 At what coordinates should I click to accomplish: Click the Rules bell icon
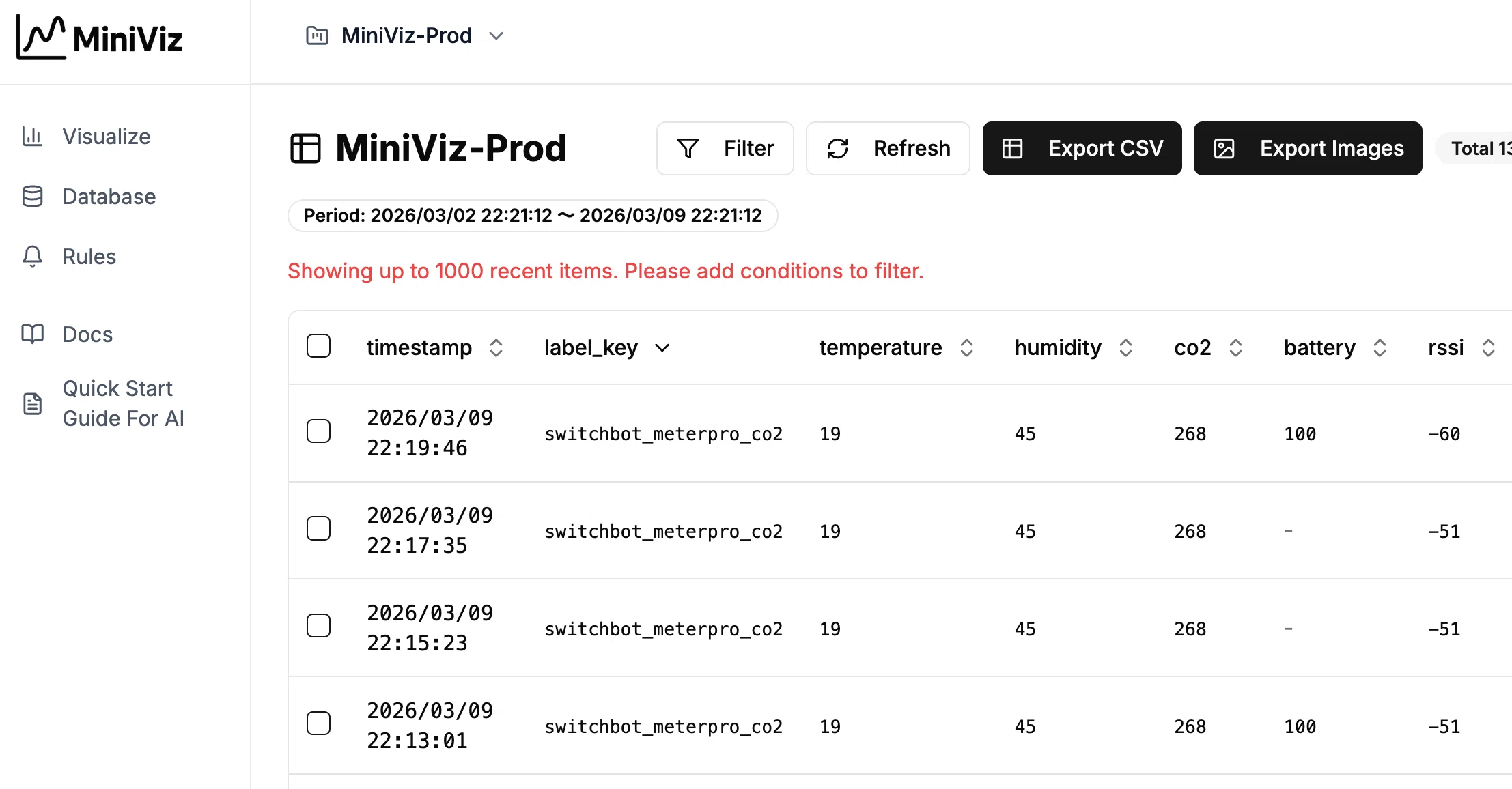tap(32, 257)
